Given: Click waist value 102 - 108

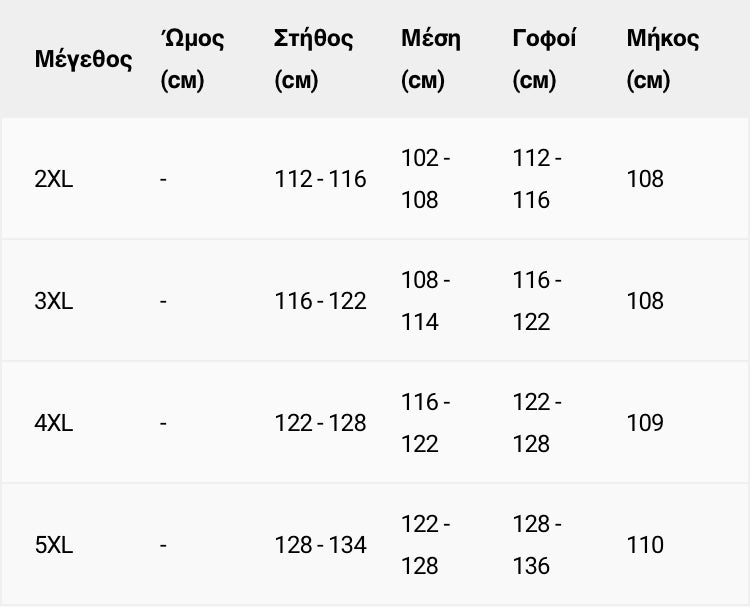Looking at the screenshot, I should (x=426, y=179).
